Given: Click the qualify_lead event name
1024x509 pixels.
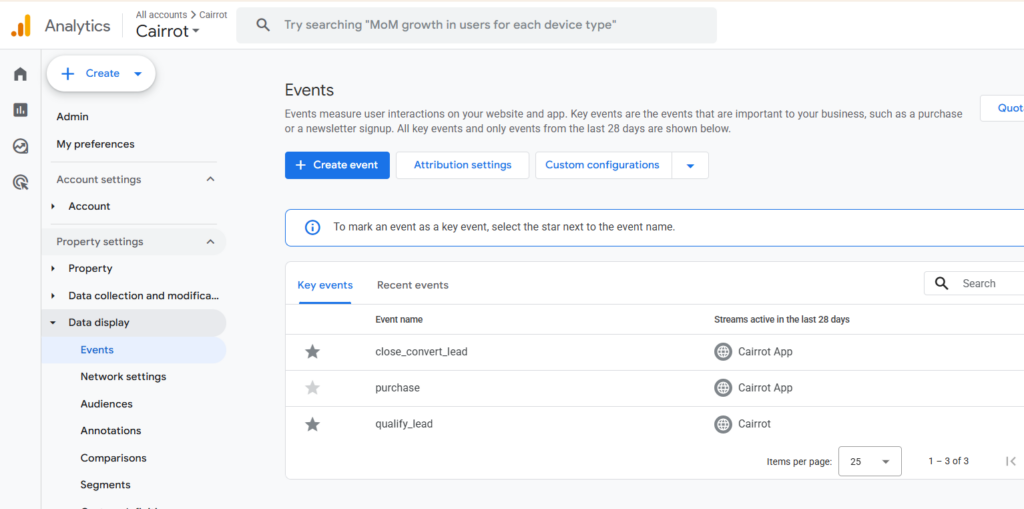Looking at the screenshot, I should click(x=404, y=424).
